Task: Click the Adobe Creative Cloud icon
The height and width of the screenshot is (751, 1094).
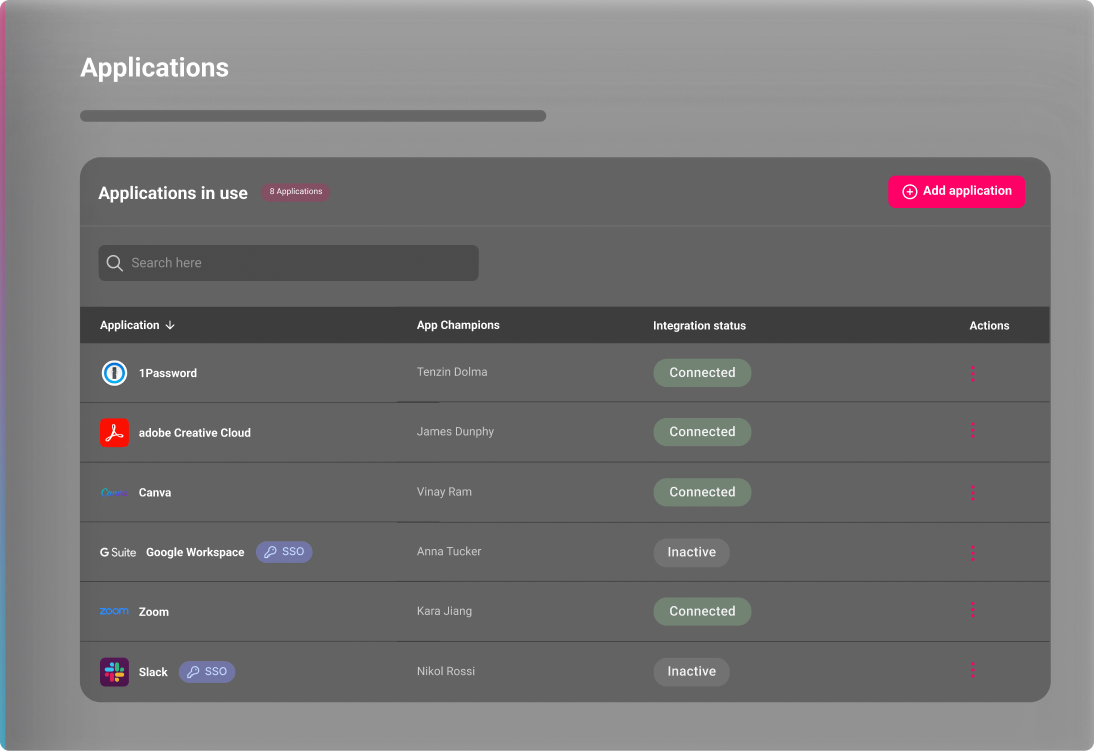Action: (114, 433)
